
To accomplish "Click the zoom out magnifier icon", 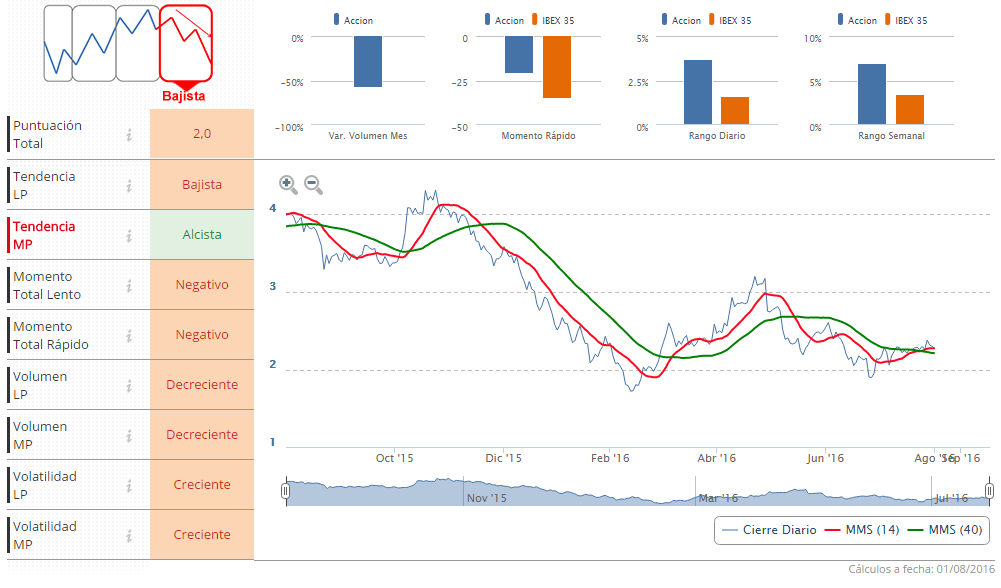I will (x=313, y=185).
